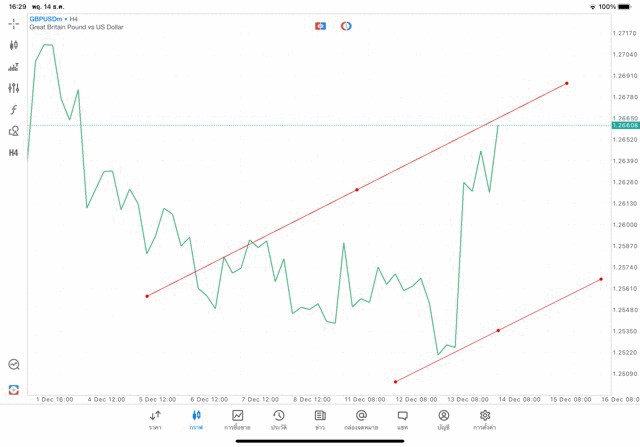Screen dimensions: 640x447
Task: Open the ประวัติ (History) tab
Action: pos(279,420)
